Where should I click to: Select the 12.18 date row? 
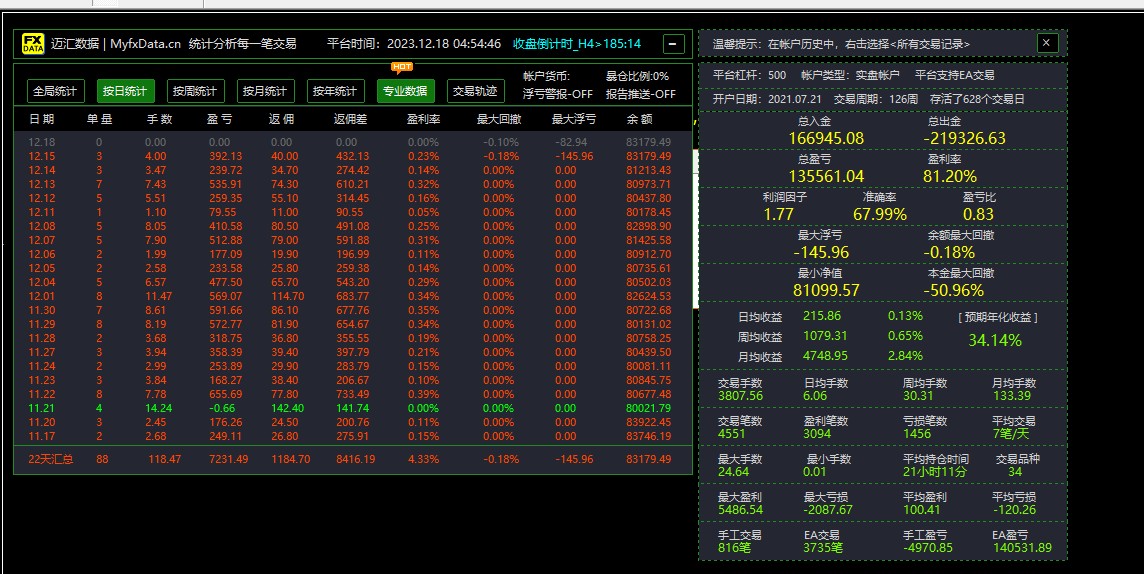[352, 142]
